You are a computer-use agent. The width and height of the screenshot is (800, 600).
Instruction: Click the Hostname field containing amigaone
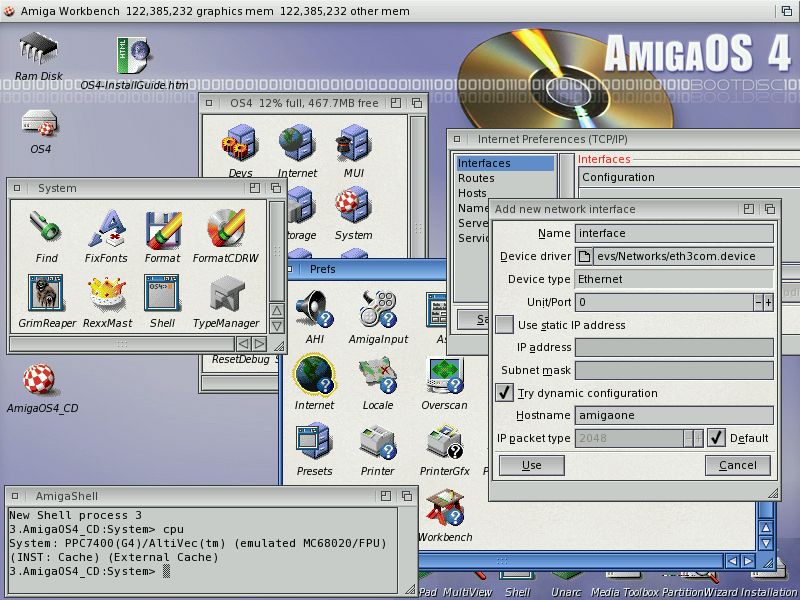point(674,415)
